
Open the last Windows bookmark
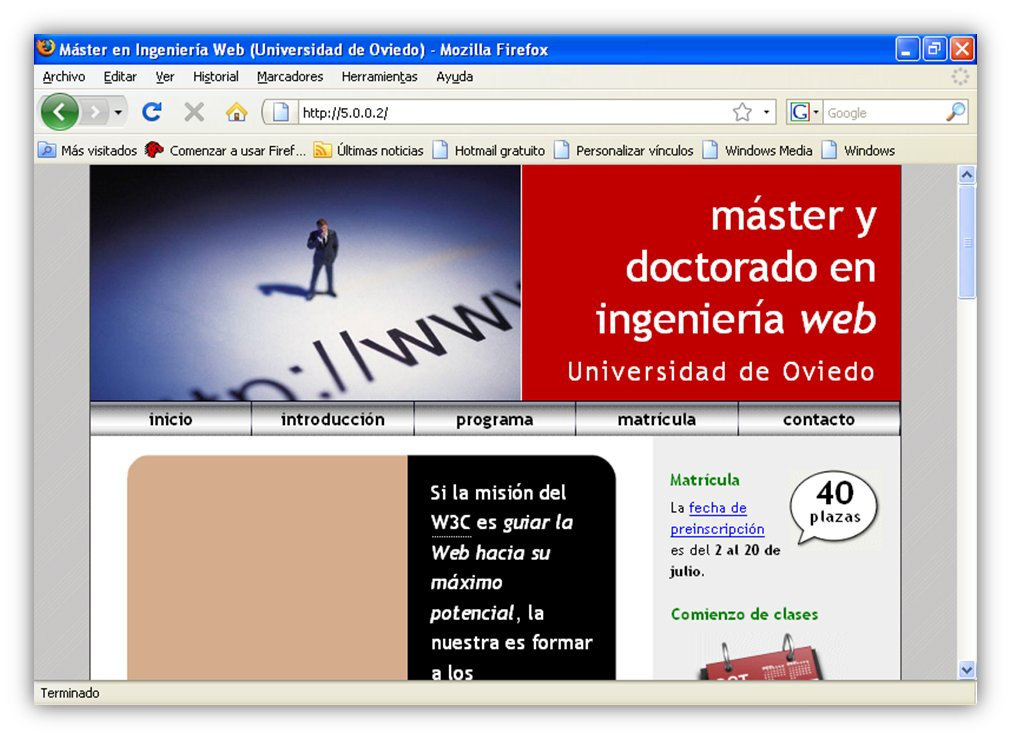[x=858, y=150]
